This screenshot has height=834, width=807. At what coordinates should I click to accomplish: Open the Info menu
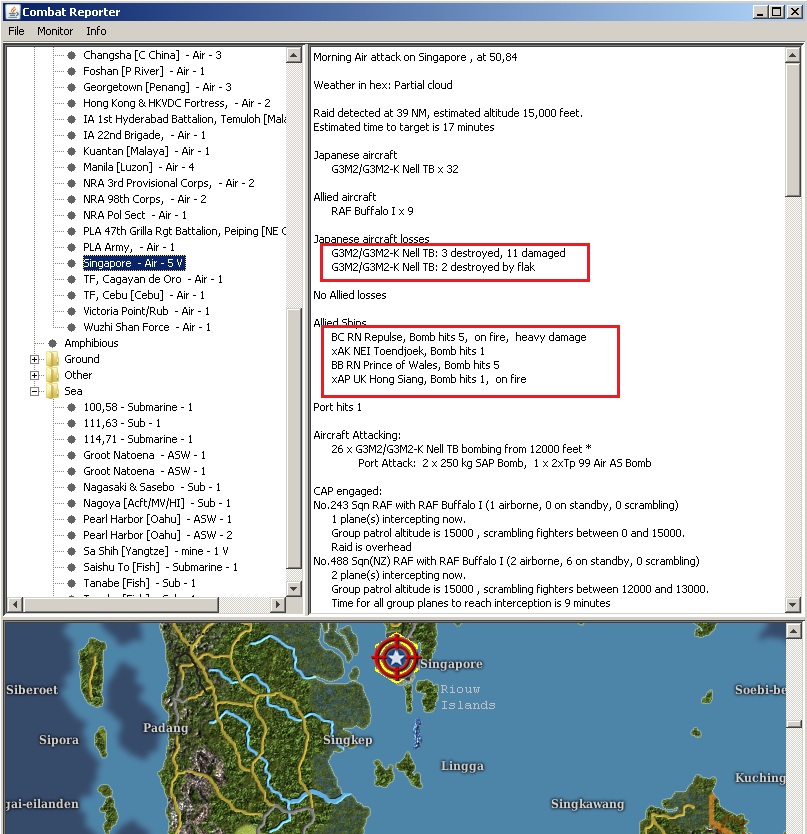coord(96,31)
